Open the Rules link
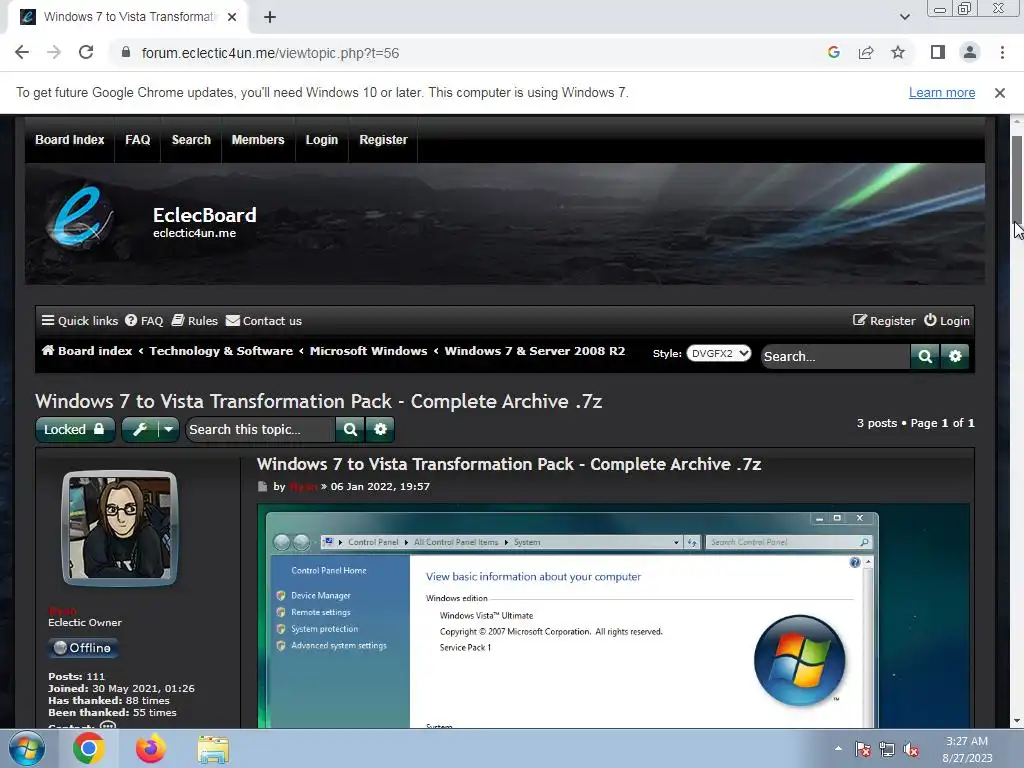The image size is (1024, 768). 195,321
